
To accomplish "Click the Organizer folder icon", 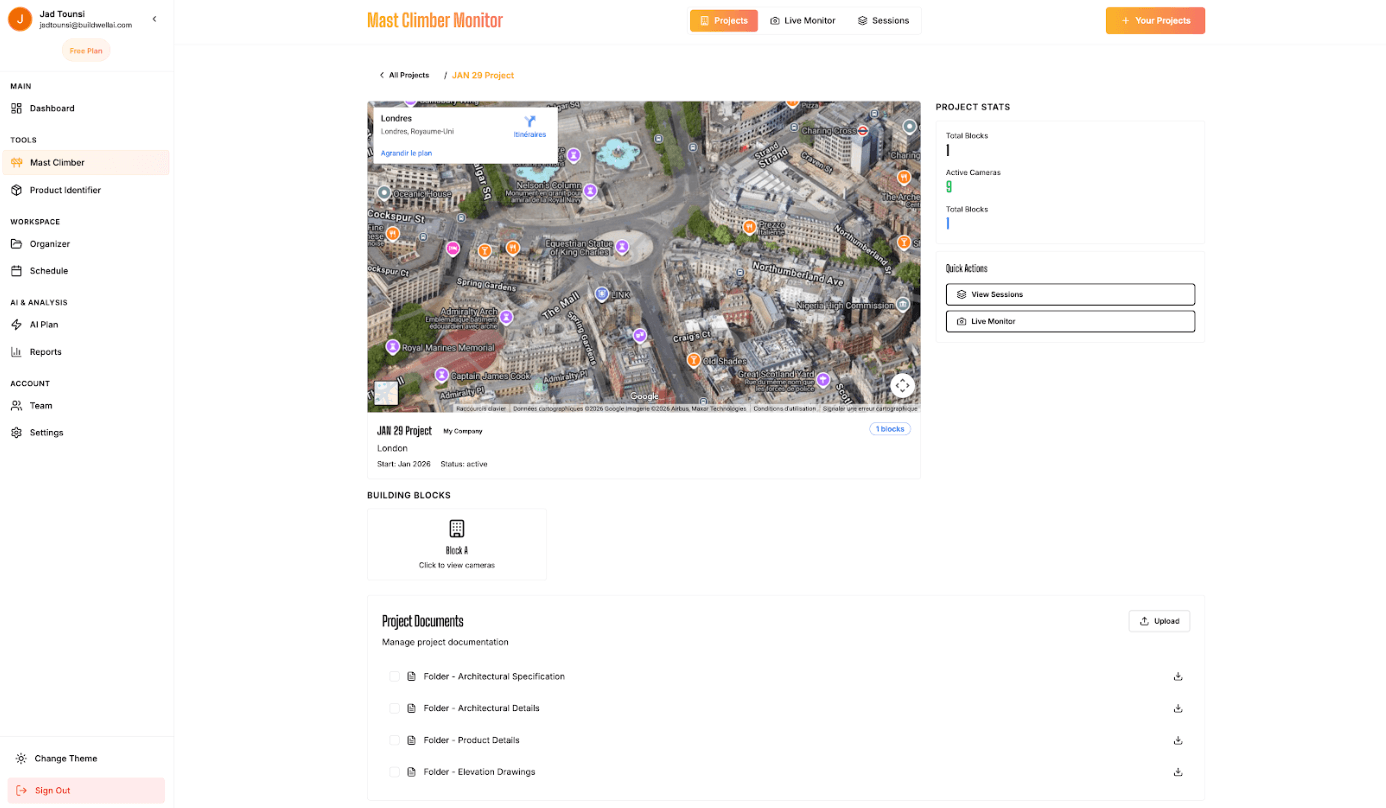I will [17, 244].
